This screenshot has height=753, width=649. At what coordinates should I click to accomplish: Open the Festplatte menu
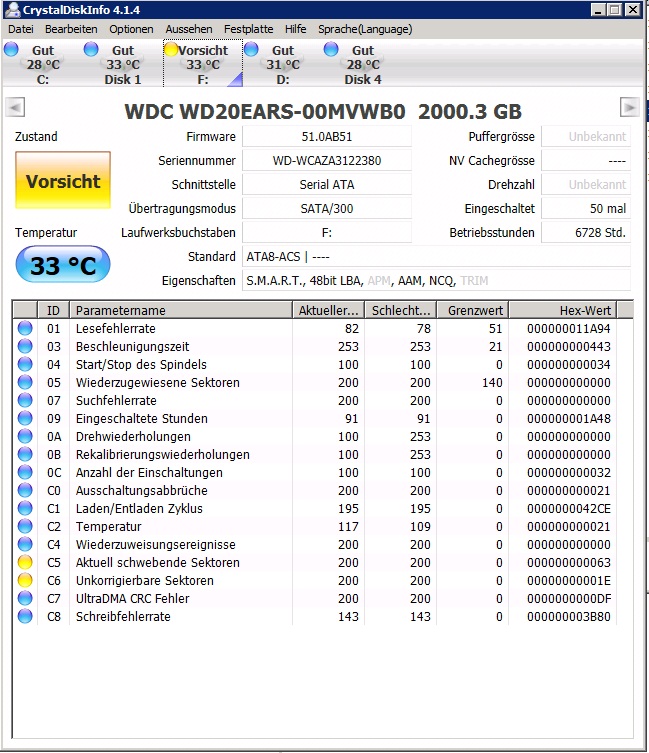248,29
